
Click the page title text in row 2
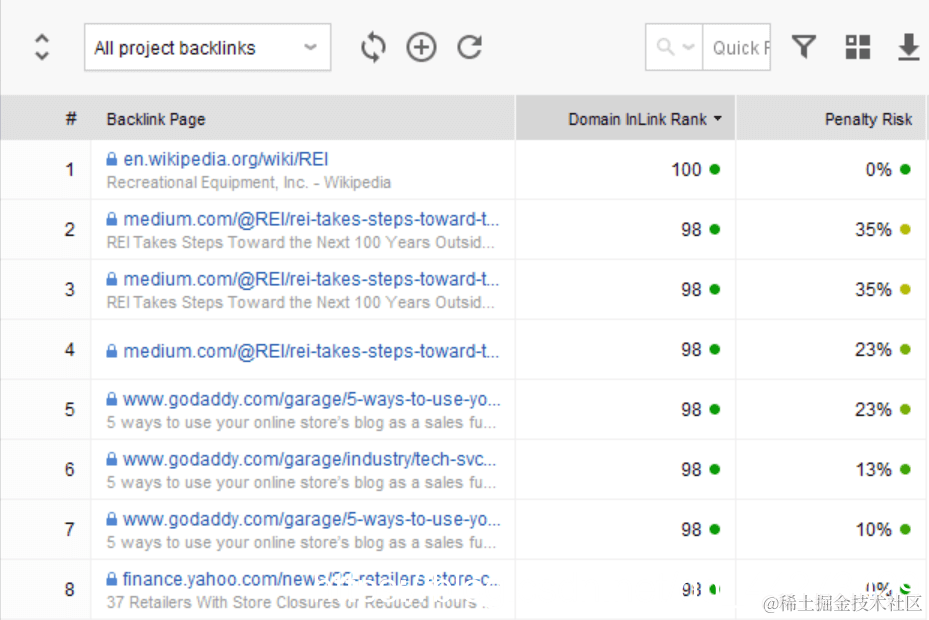tap(300, 242)
